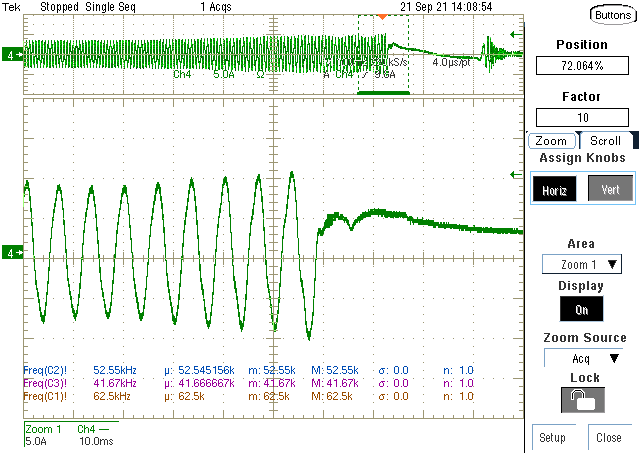This screenshot has height=454, width=640.
Task: Open the Zoom Source dropdown showing Acq
Action: click(x=584, y=358)
